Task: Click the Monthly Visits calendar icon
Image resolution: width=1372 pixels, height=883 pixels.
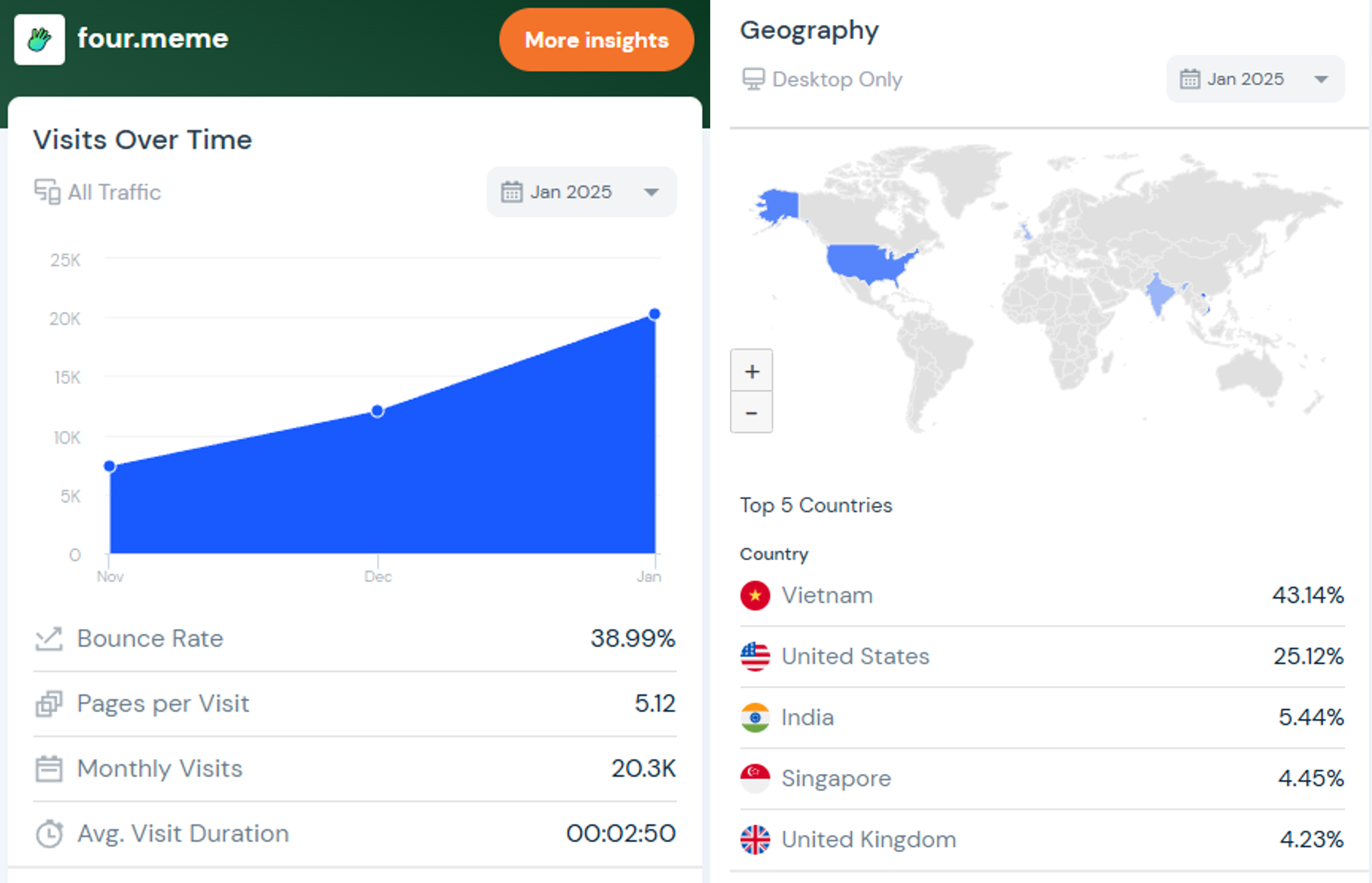Action: (x=50, y=768)
